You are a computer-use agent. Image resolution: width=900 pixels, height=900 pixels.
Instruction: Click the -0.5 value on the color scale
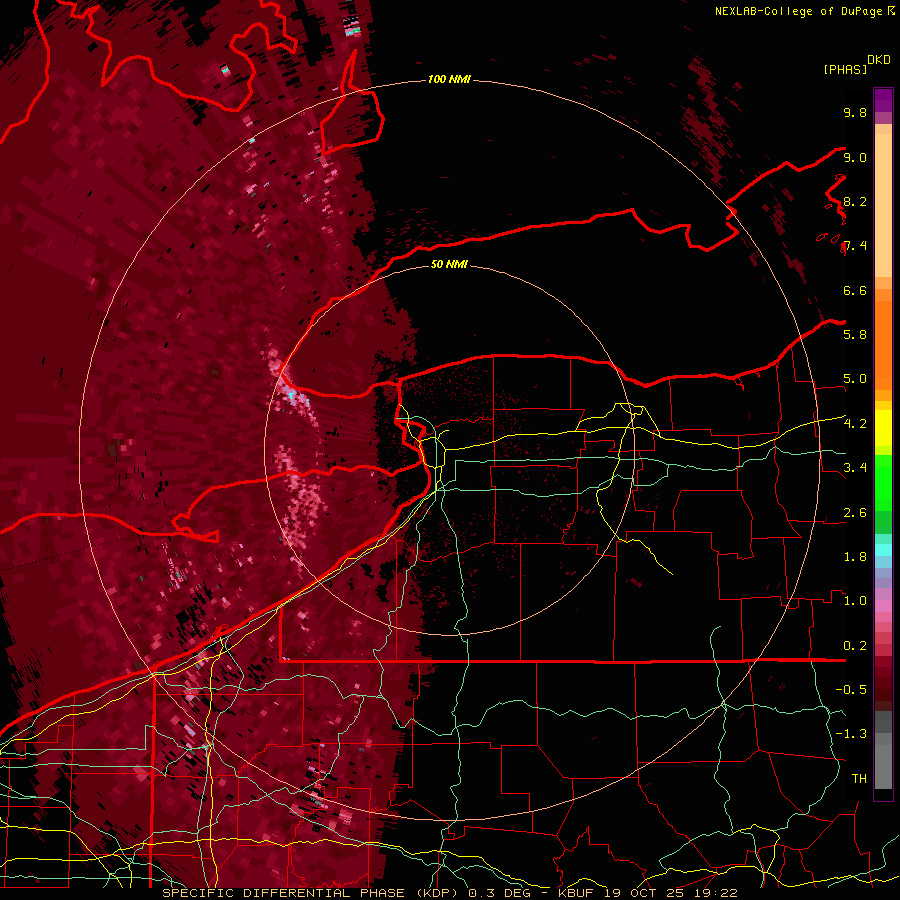tap(851, 689)
